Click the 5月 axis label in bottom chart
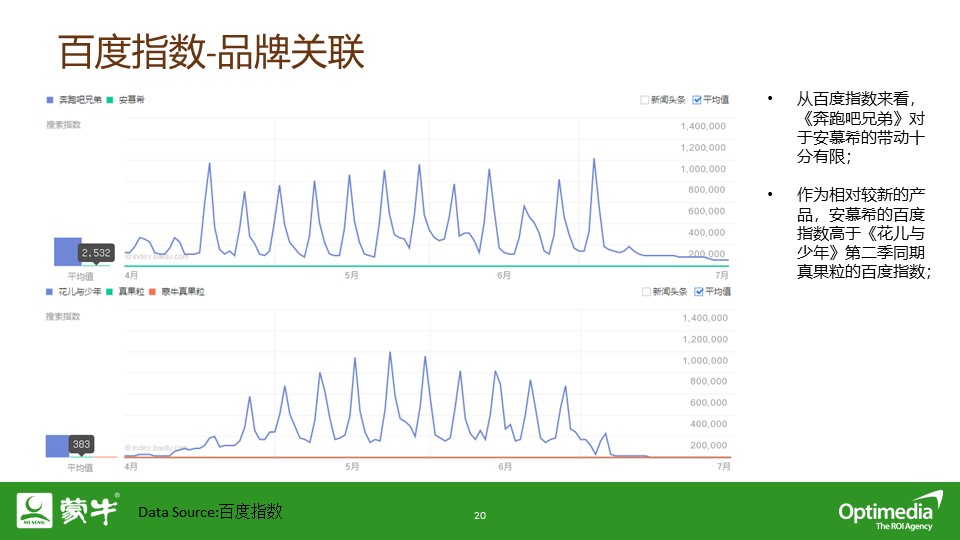This screenshot has width=960, height=540. pos(352,467)
